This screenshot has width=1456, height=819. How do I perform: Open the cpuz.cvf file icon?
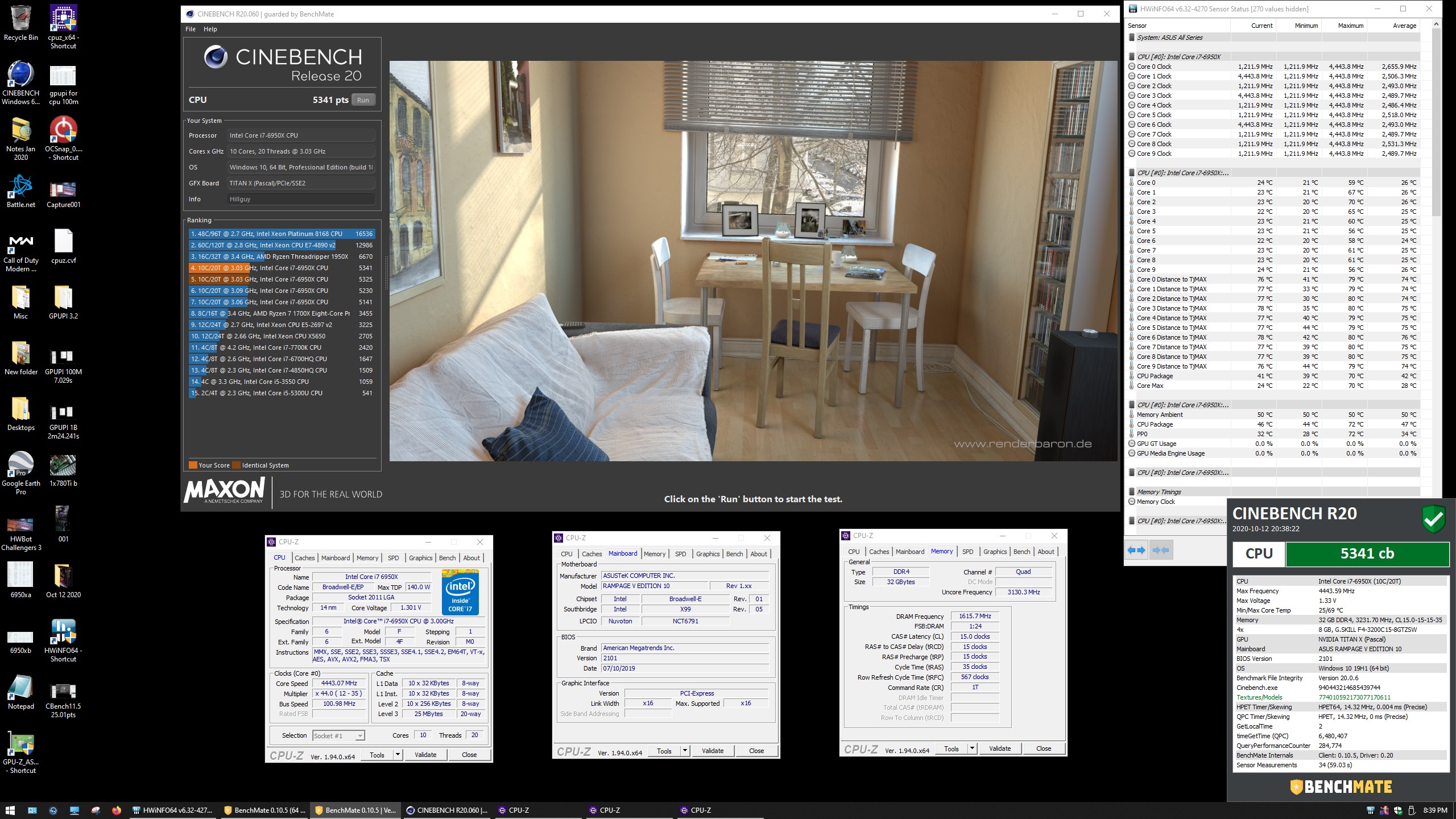63,246
